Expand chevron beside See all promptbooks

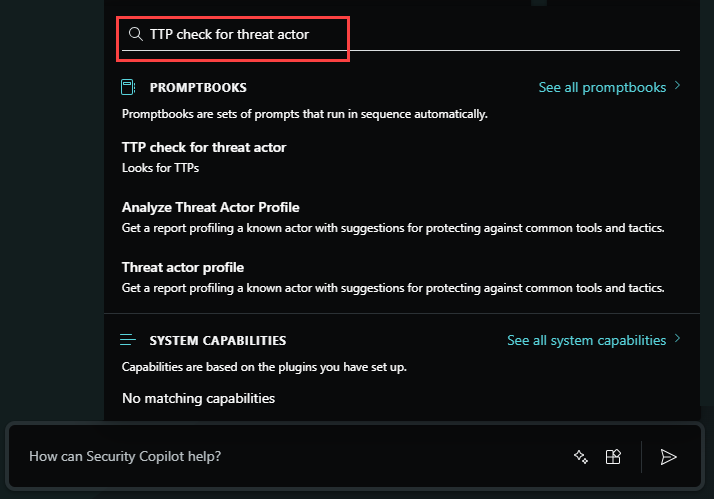point(677,86)
